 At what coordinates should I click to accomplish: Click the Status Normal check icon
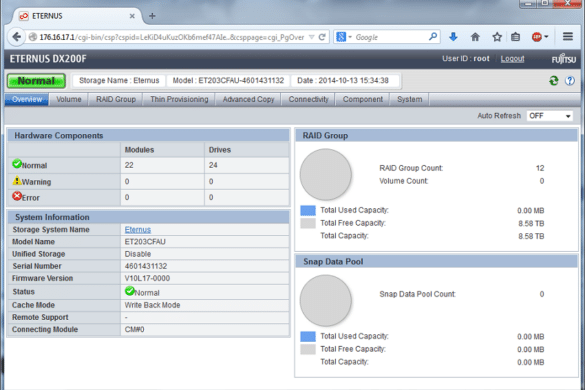tap(129, 291)
